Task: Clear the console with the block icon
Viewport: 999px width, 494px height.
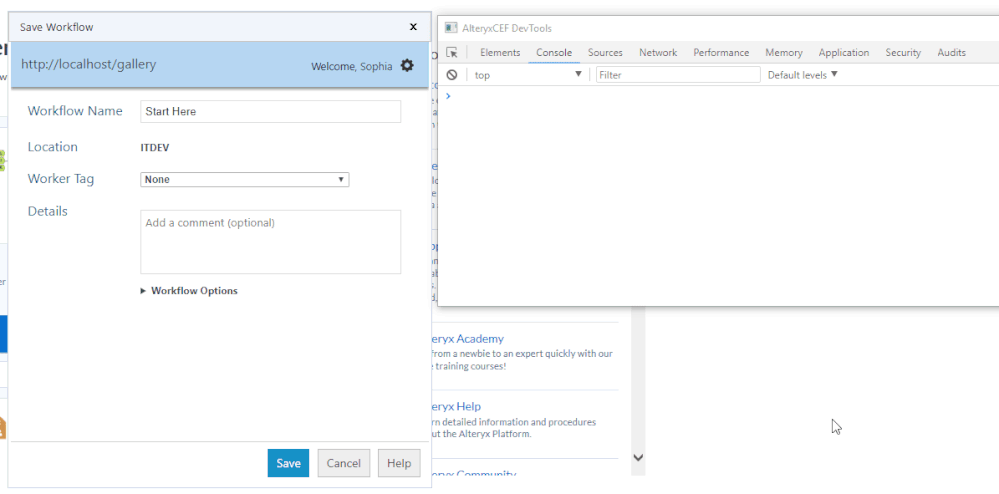Action: [x=452, y=75]
